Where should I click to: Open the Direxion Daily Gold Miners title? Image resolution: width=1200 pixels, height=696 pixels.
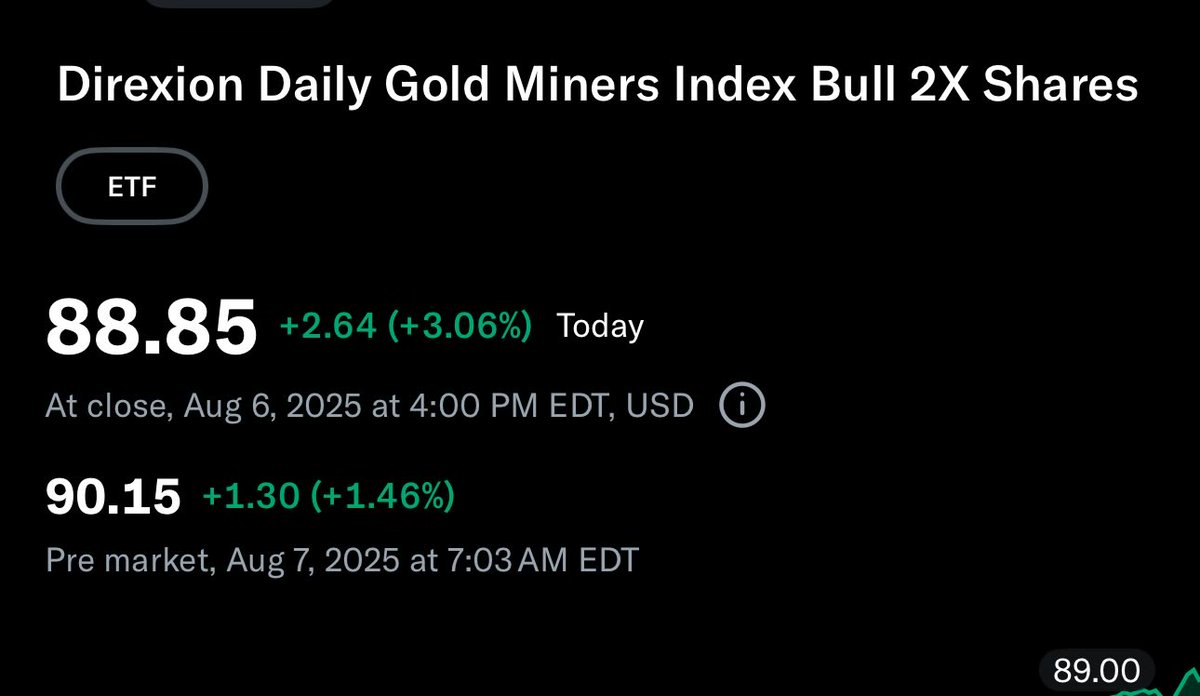point(598,84)
